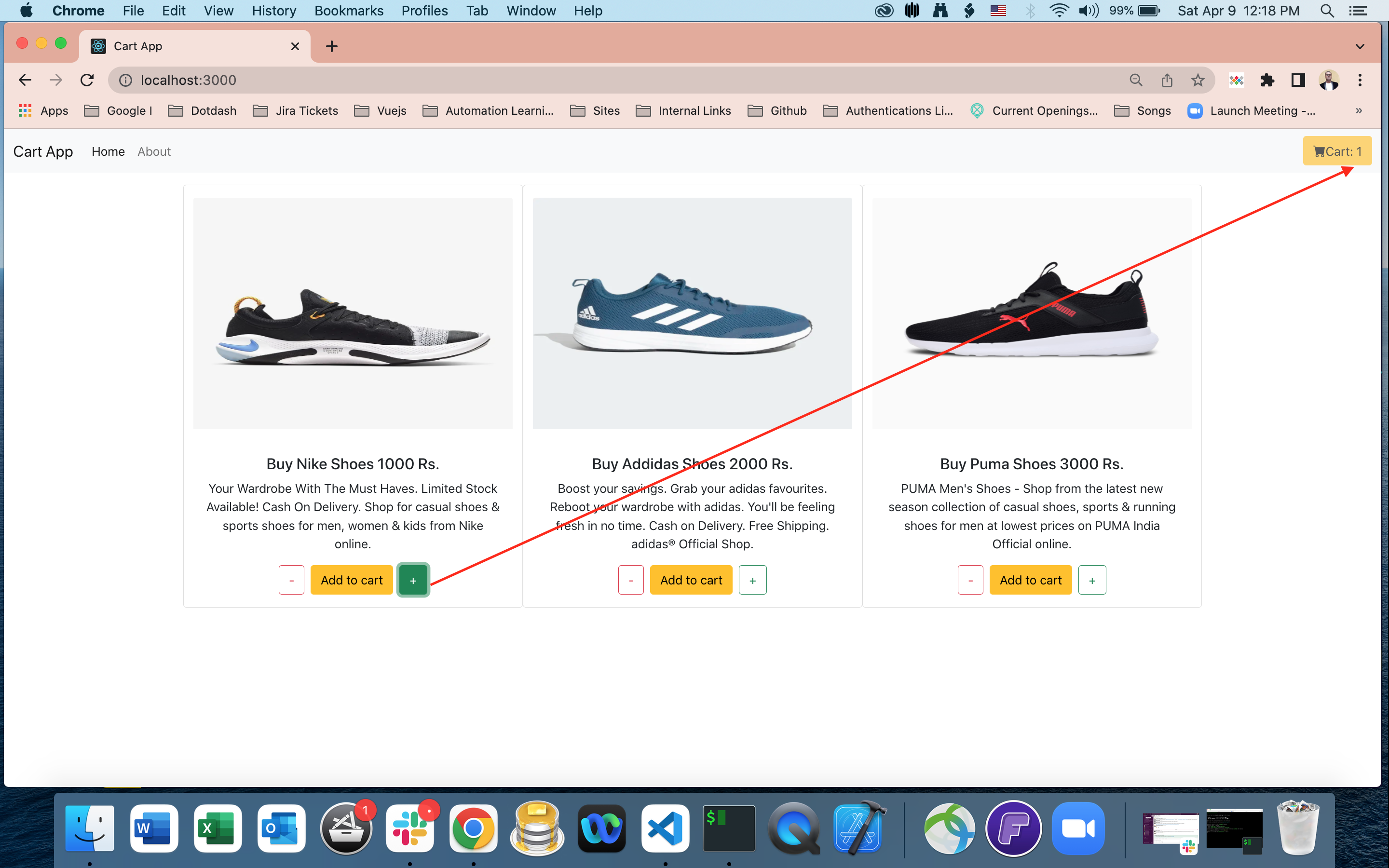
Task: Open a new browser tab
Action: point(331,46)
